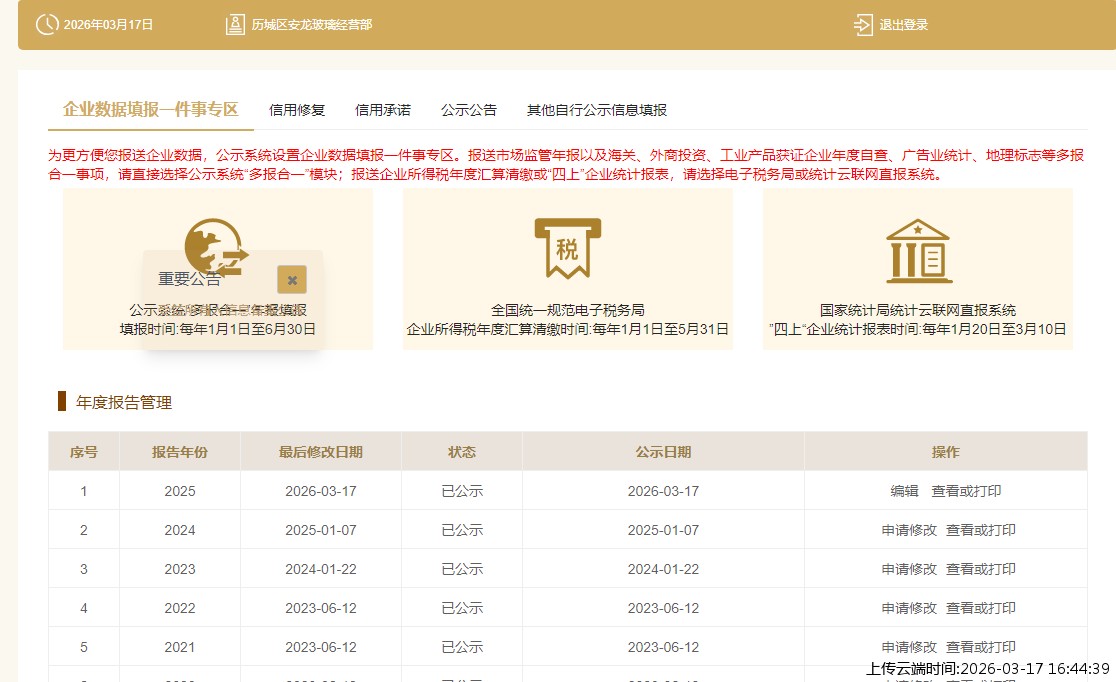The height and width of the screenshot is (682, 1116).
Task: Switch to the 信用修复 tab
Action: tap(296, 110)
